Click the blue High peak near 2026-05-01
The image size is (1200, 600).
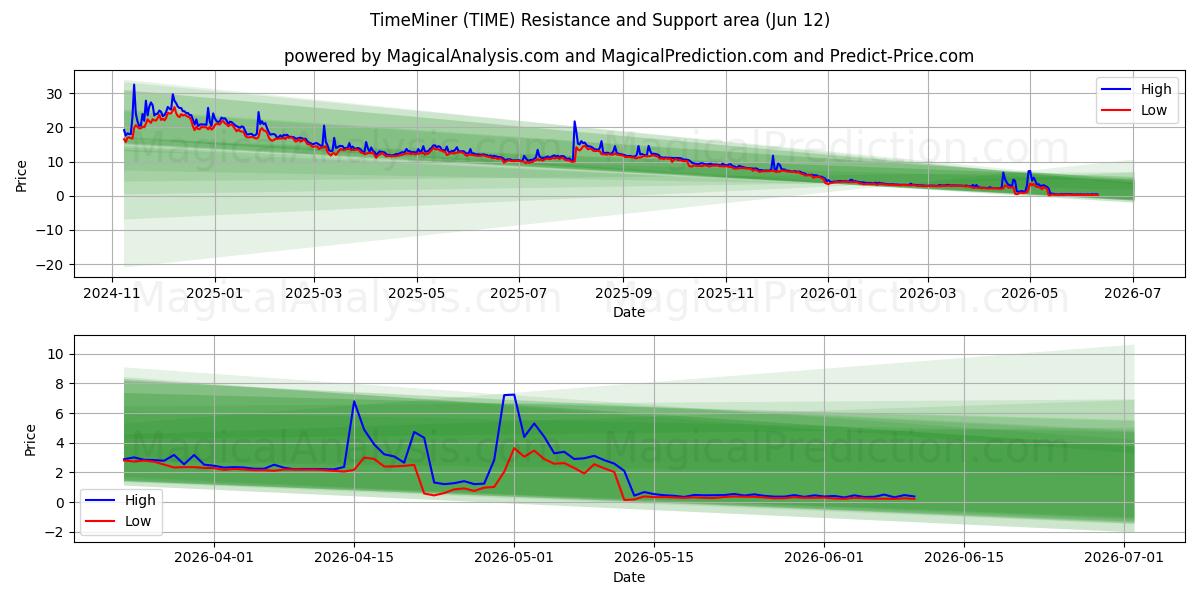tap(509, 395)
